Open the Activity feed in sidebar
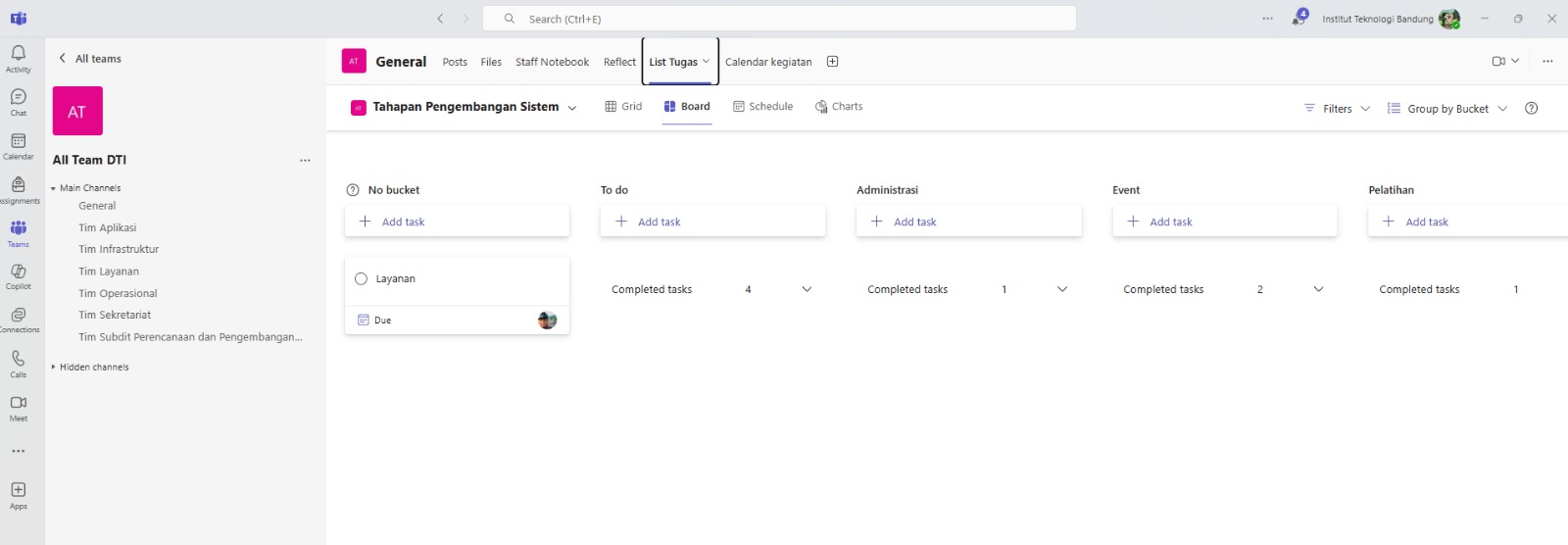Viewport: 1568px width, 545px height. (18, 58)
